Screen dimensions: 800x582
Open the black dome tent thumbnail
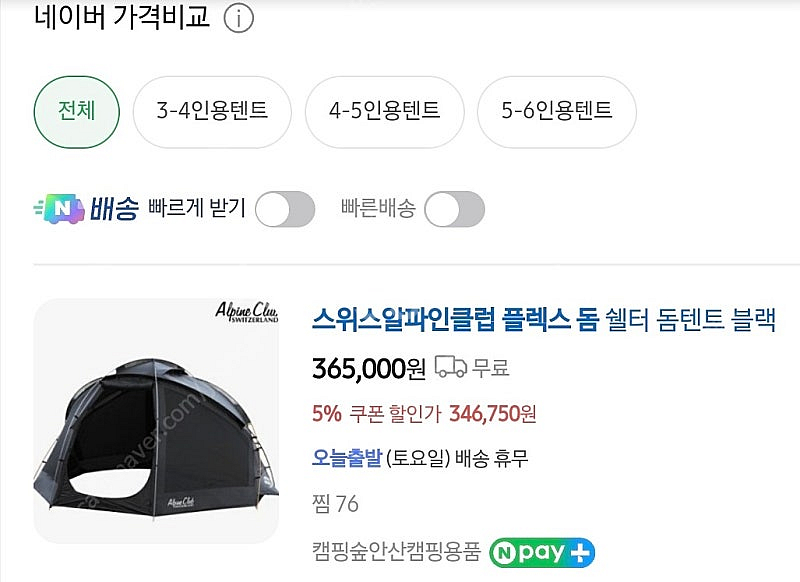pos(156,420)
